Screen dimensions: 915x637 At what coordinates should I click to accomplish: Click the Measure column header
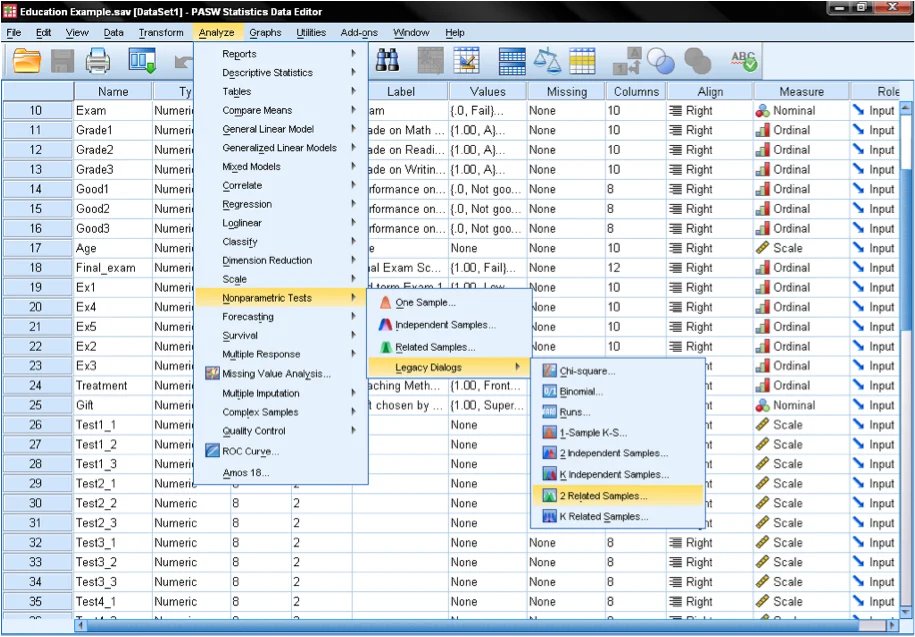click(801, 92)
